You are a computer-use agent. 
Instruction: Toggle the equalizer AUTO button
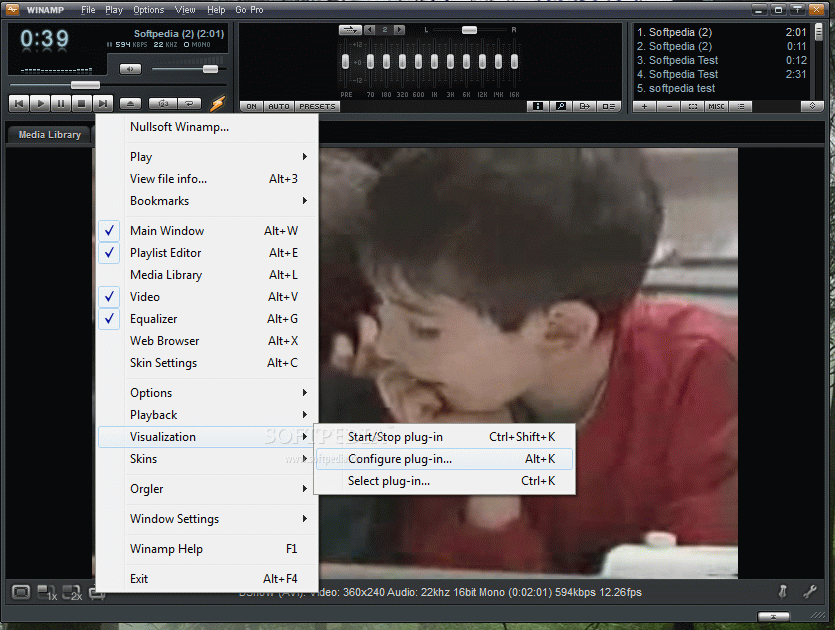tap(279, 107)
